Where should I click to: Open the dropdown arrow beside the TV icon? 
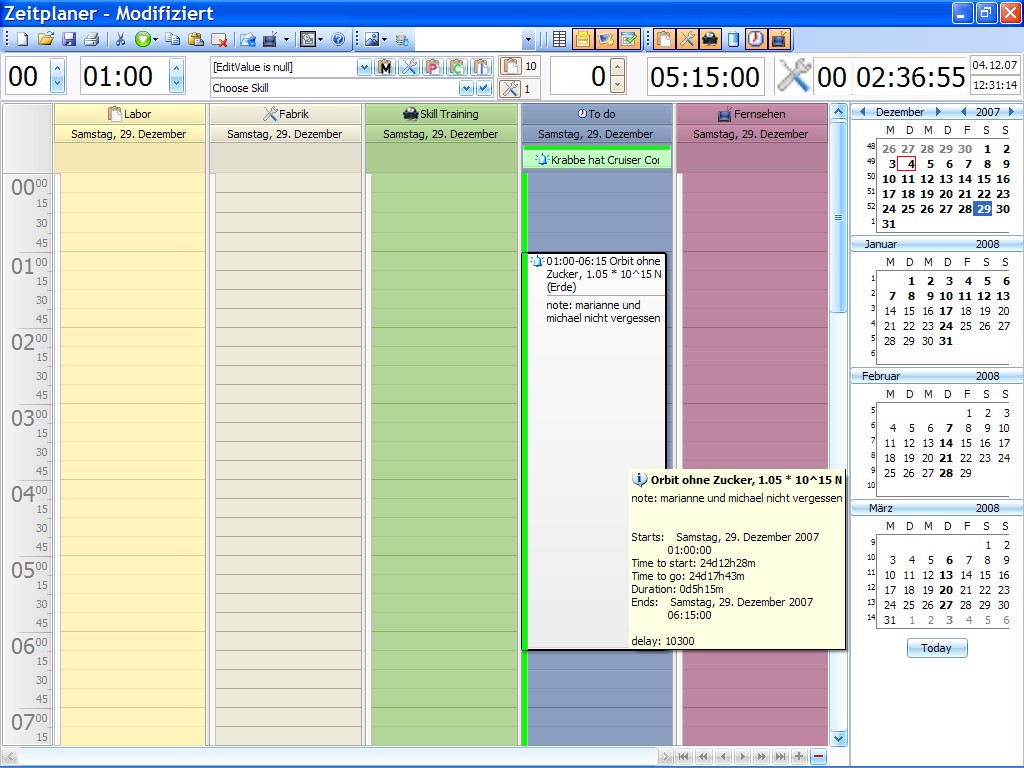[286, 40]
